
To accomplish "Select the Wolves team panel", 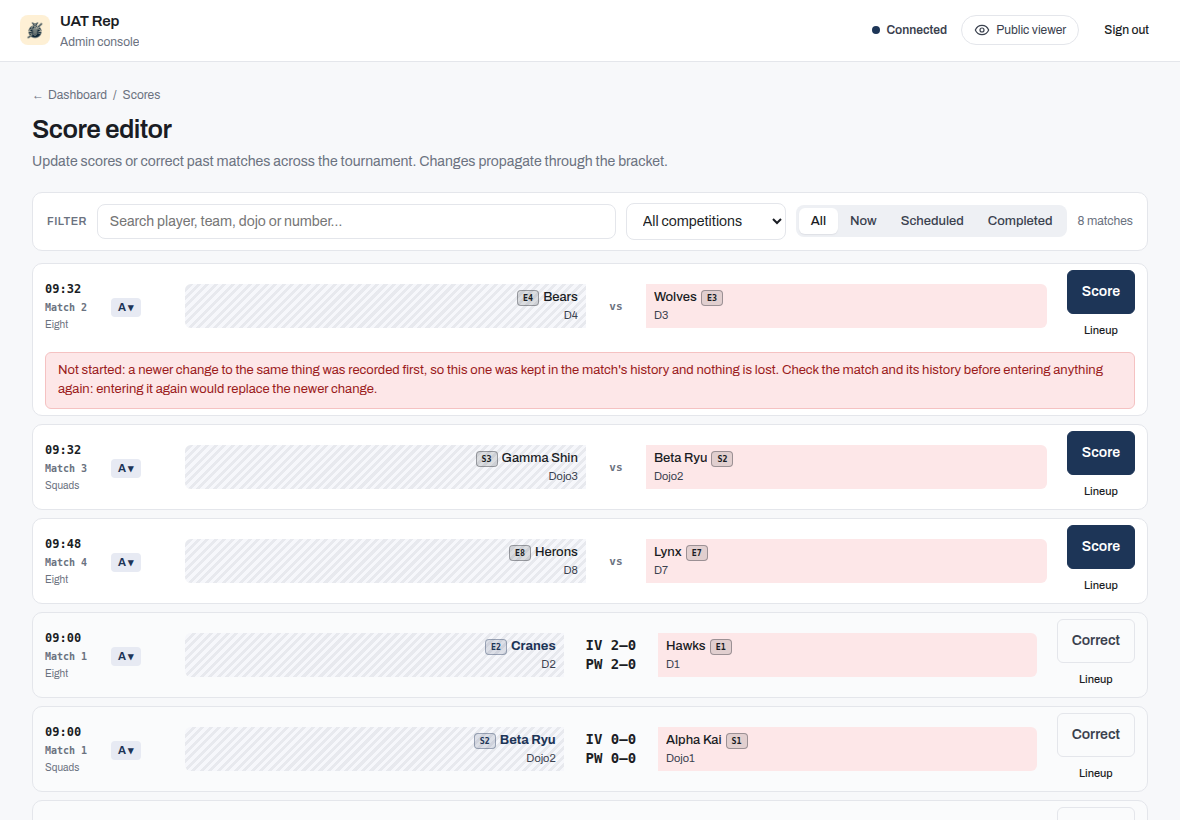I will (x=846, y=306).
